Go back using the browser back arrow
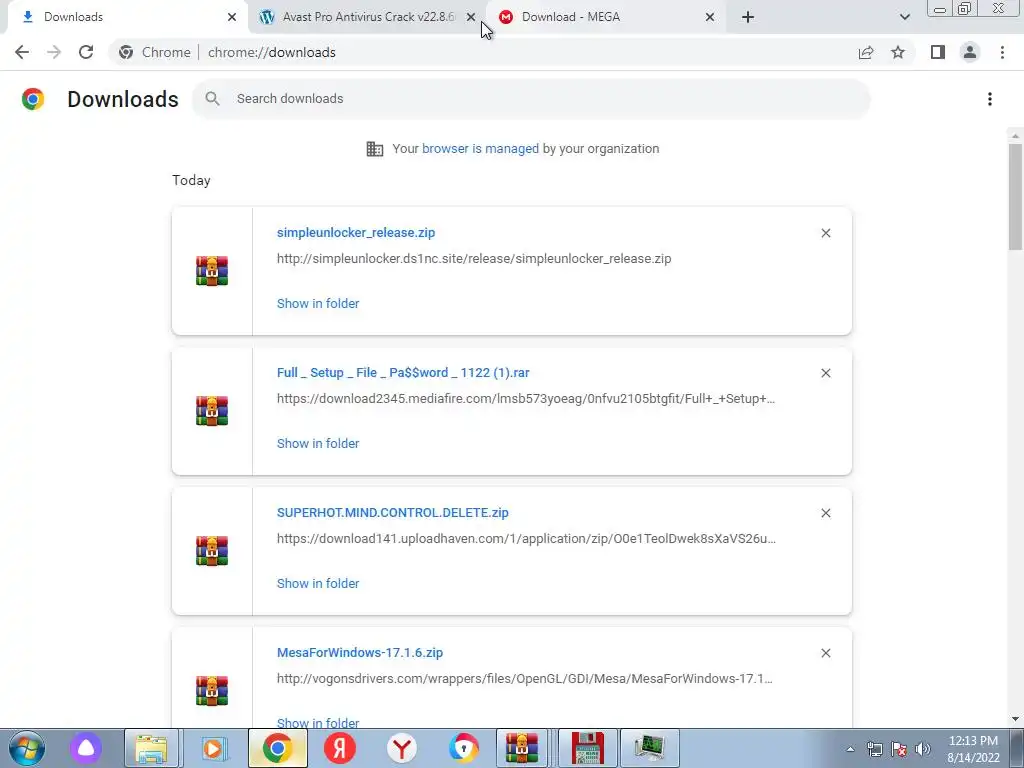 tap(22, 52)
